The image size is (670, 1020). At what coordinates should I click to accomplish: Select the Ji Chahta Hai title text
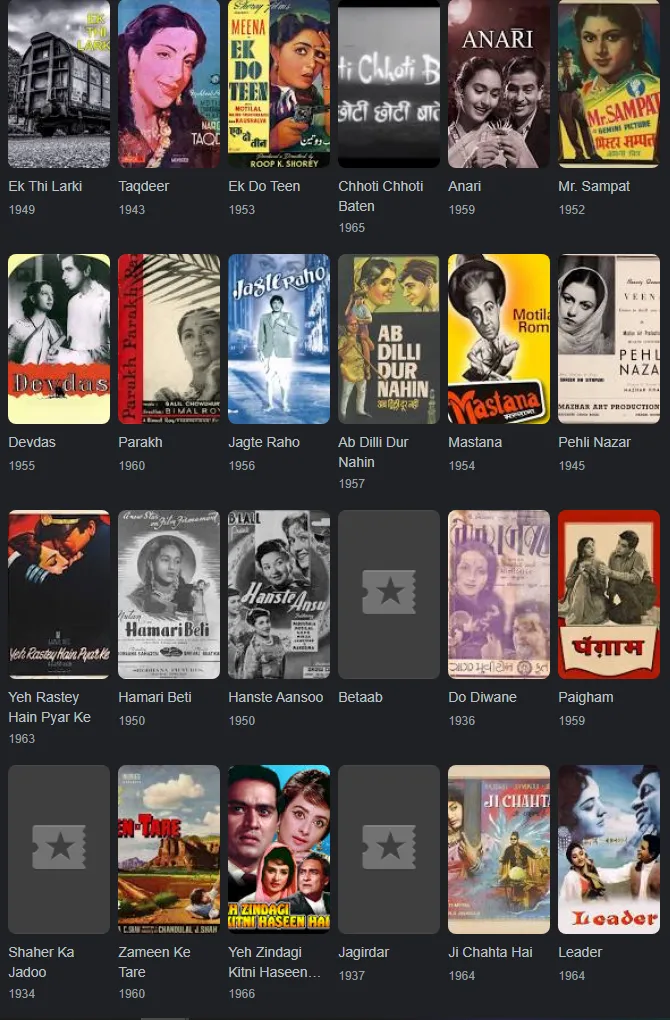click(490, 952)
